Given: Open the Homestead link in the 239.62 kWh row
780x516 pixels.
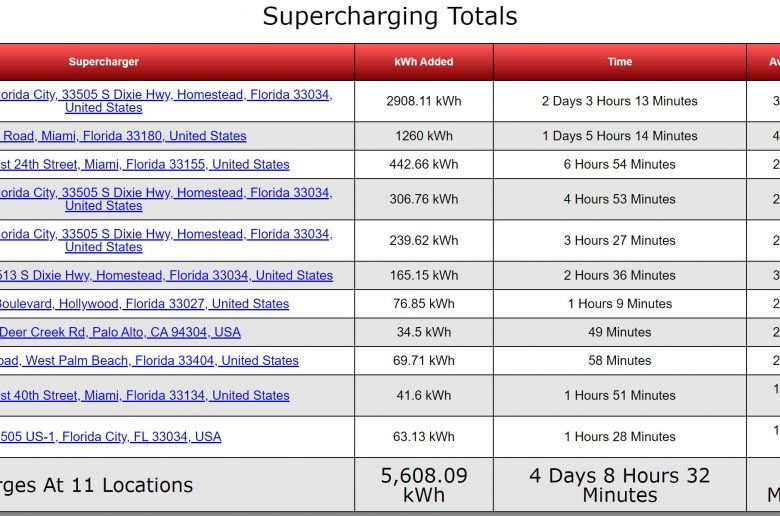Looking at the screenshot, I should (x=166, y=240).
